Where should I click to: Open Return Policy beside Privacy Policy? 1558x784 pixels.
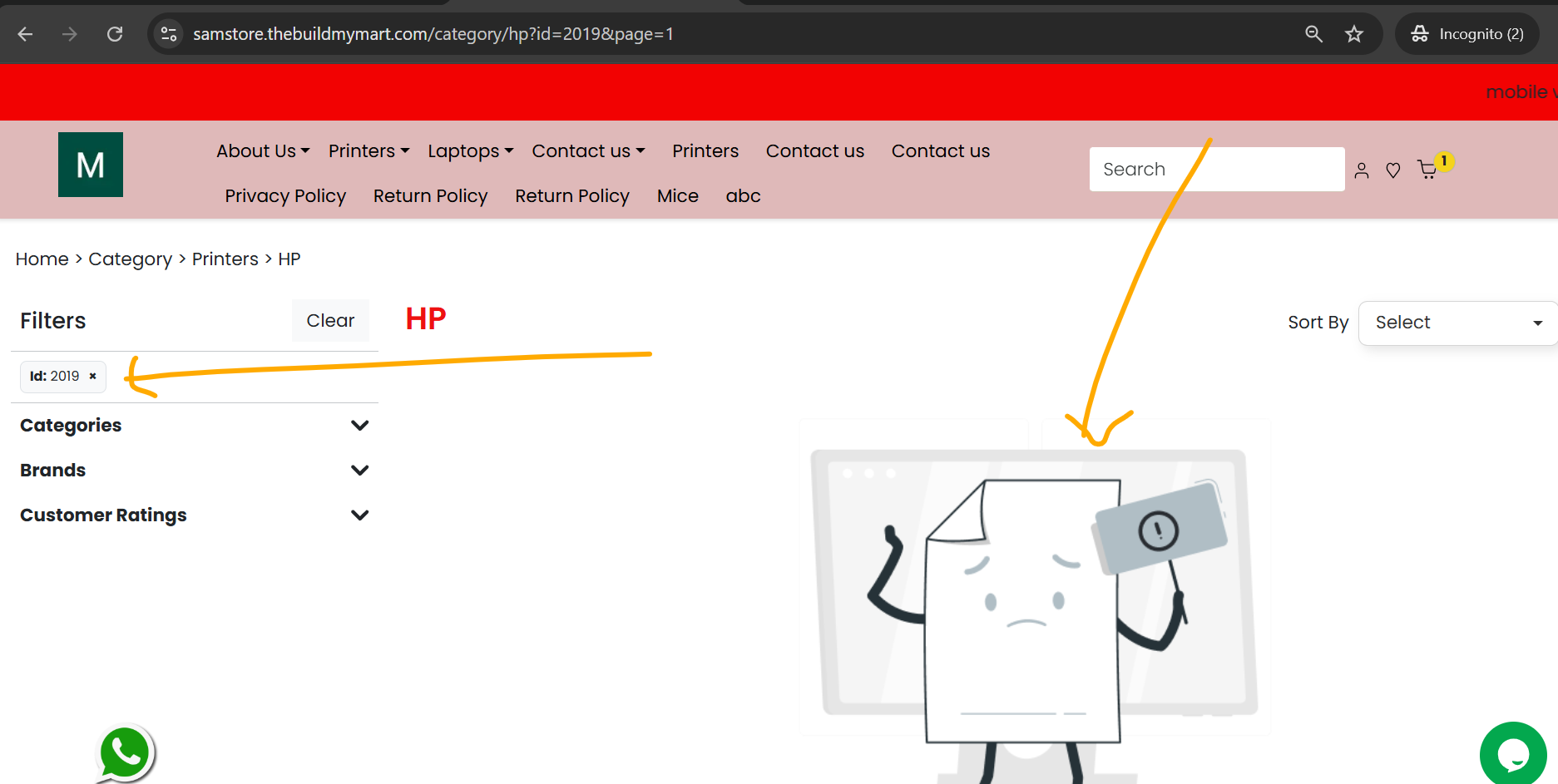click(x=430, y=196)
